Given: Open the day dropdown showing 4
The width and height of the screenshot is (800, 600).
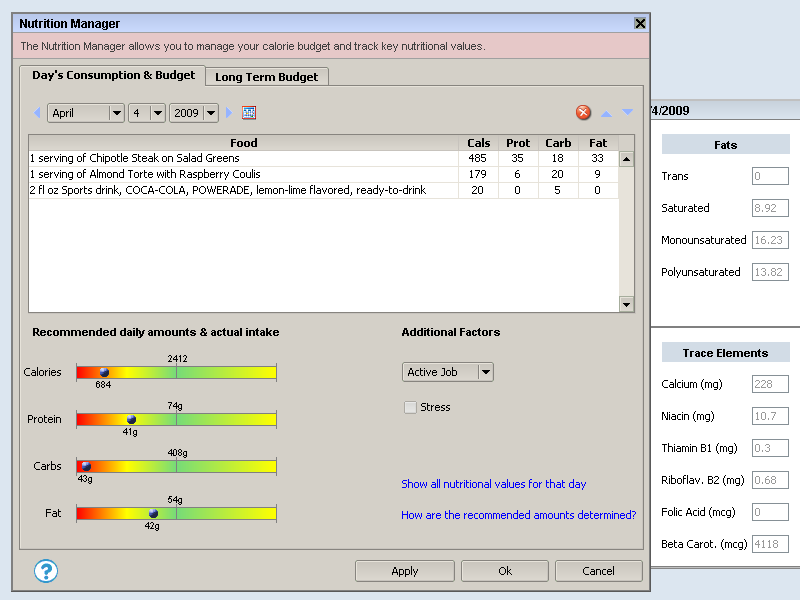Looking at the screenshot, I should tap(158, 113).
